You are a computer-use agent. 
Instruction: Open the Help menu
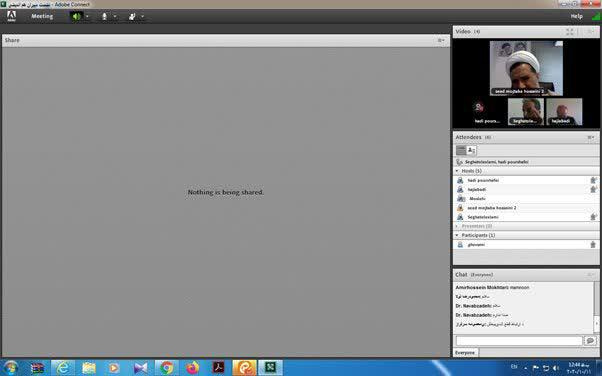point(576,16)
